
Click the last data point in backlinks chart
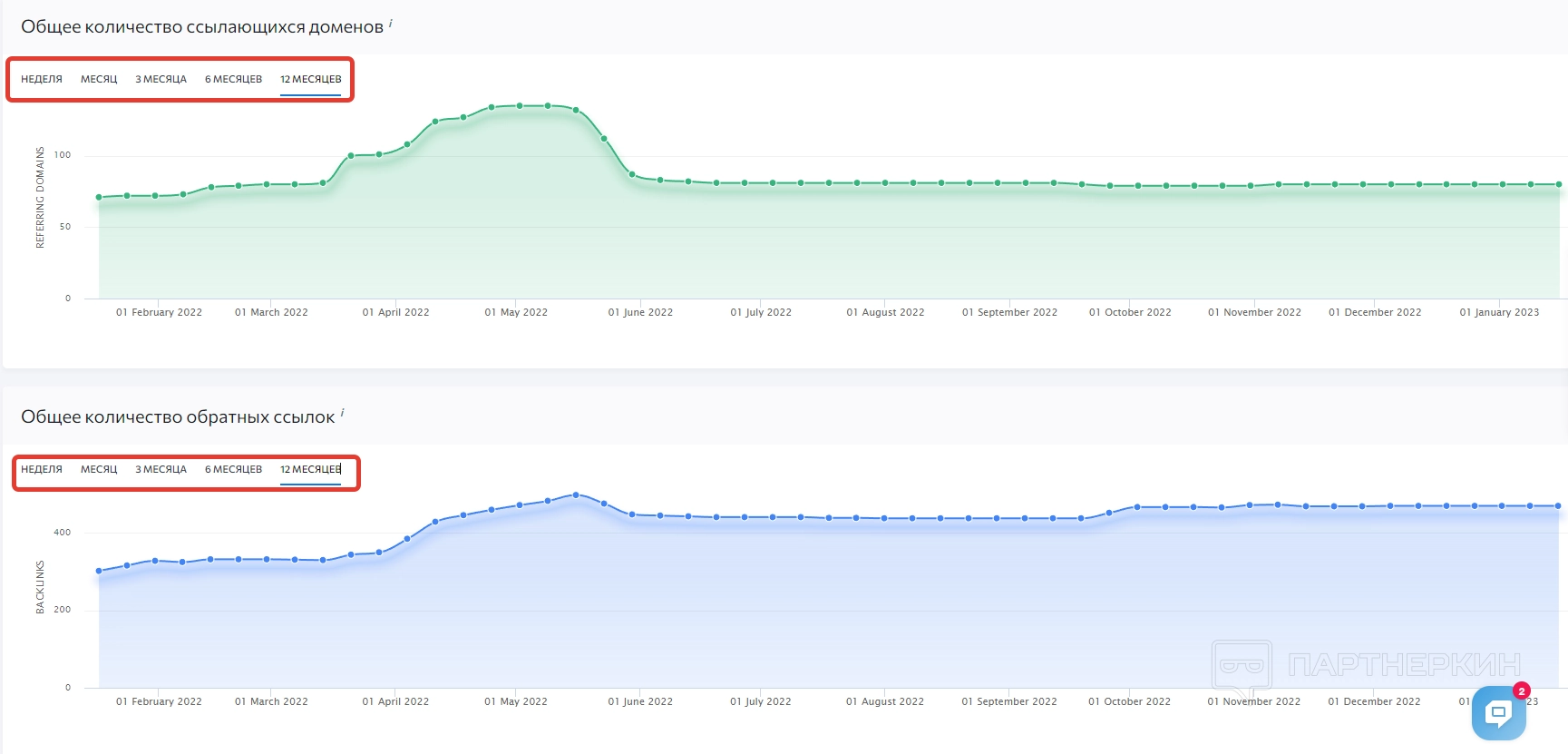pos(1559,506)
